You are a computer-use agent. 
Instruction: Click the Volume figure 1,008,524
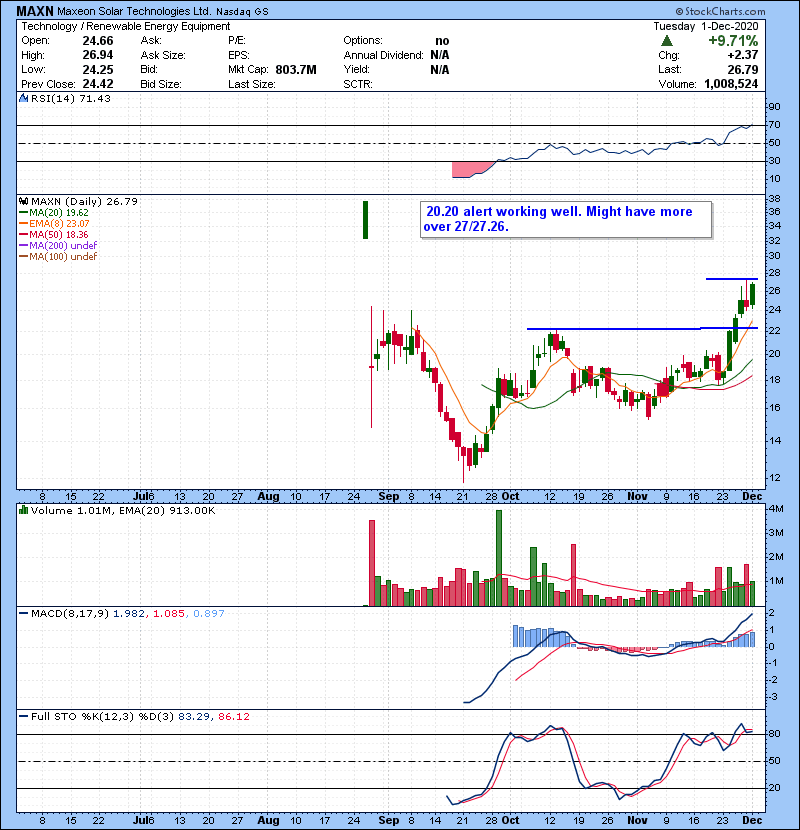(731, 84)
